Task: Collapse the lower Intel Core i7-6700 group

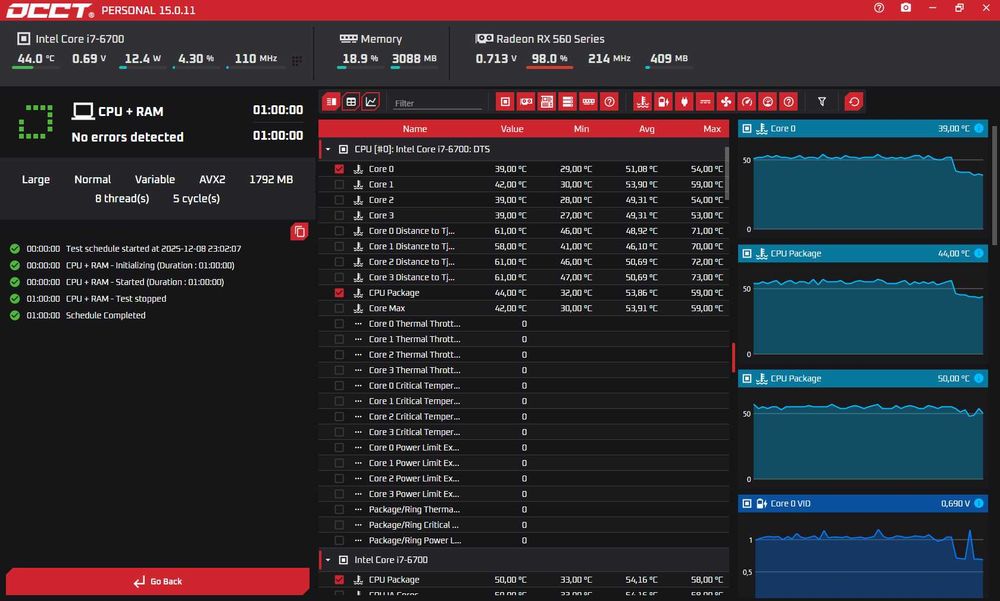Action: [328, 560]
